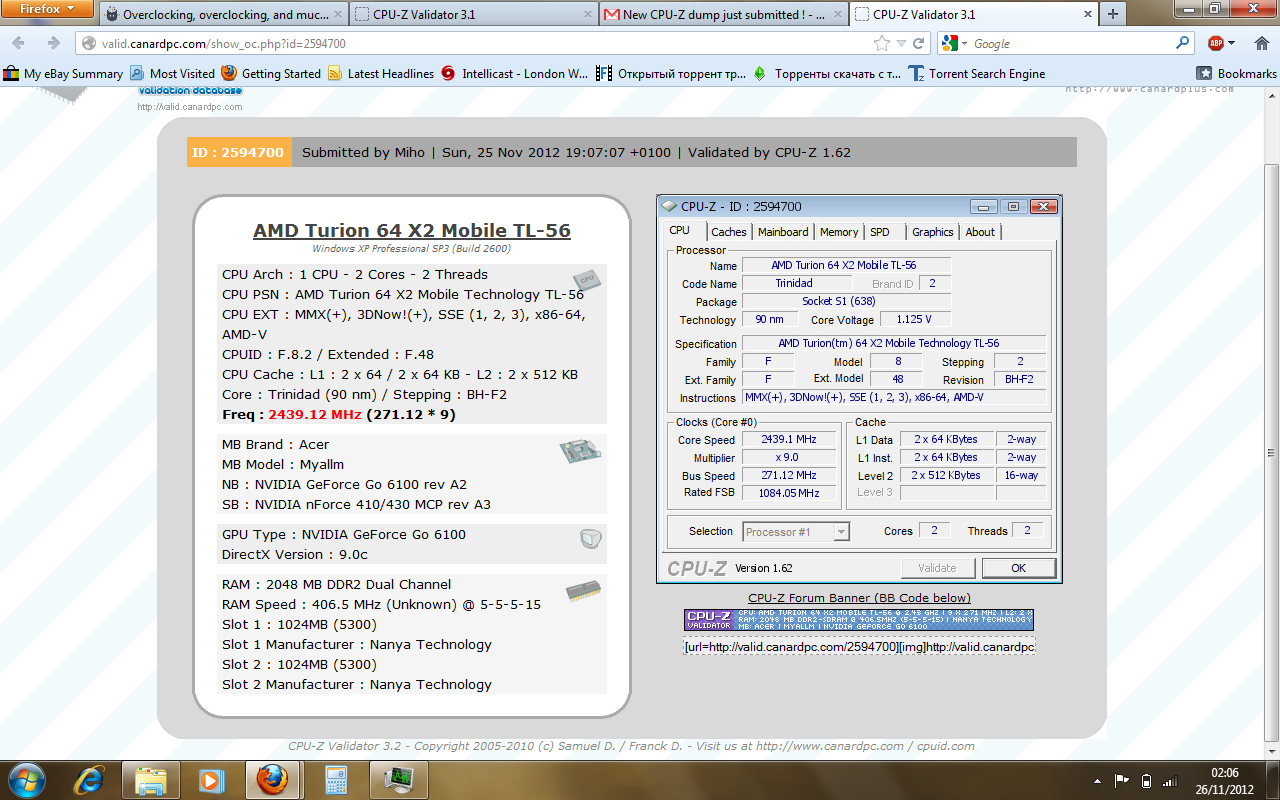Select the Memory tab in CPU-Z image
The image size is (1280, 800).
coord(839,232)
